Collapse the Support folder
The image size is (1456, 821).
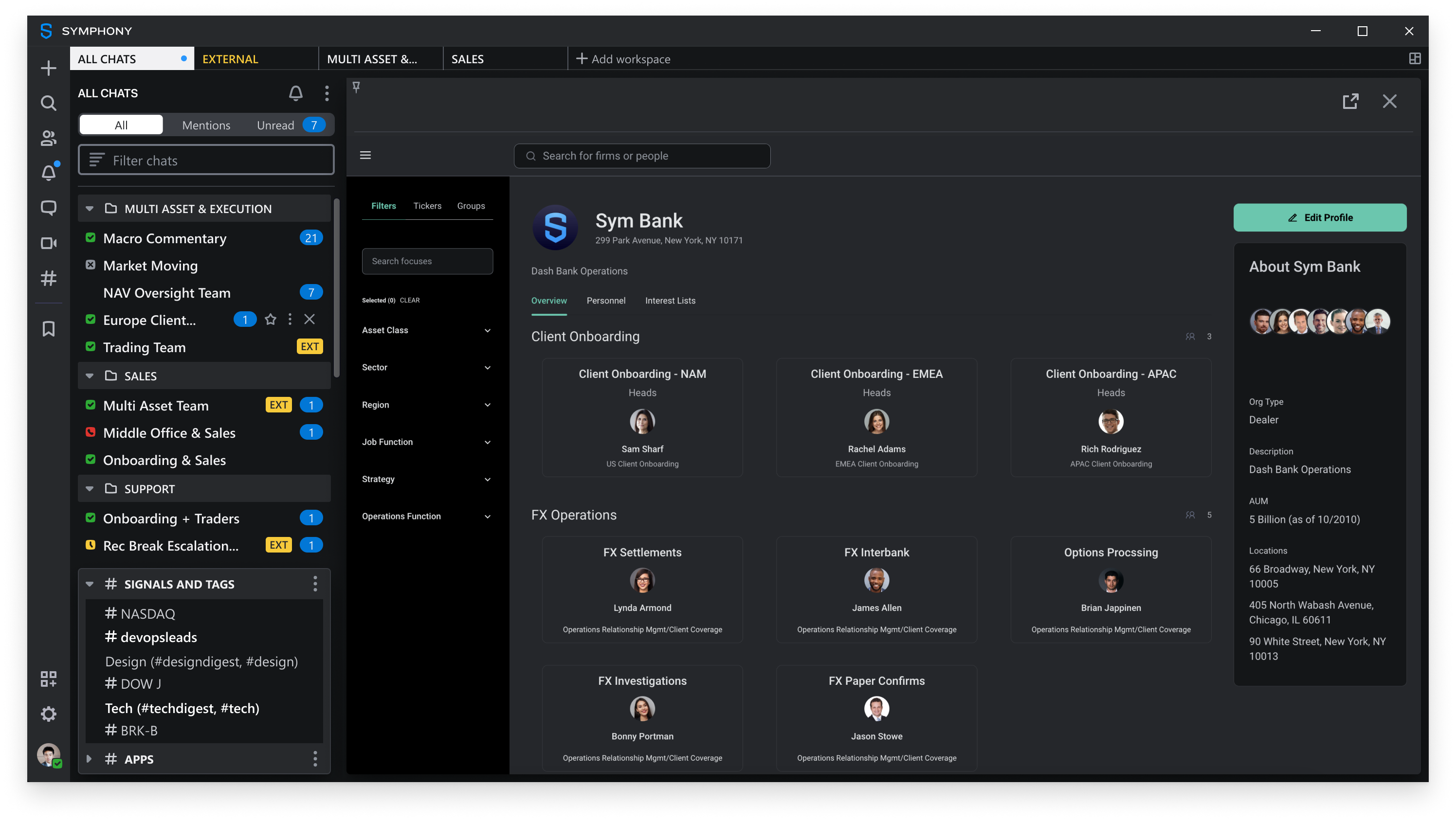[x=90, y=489]
